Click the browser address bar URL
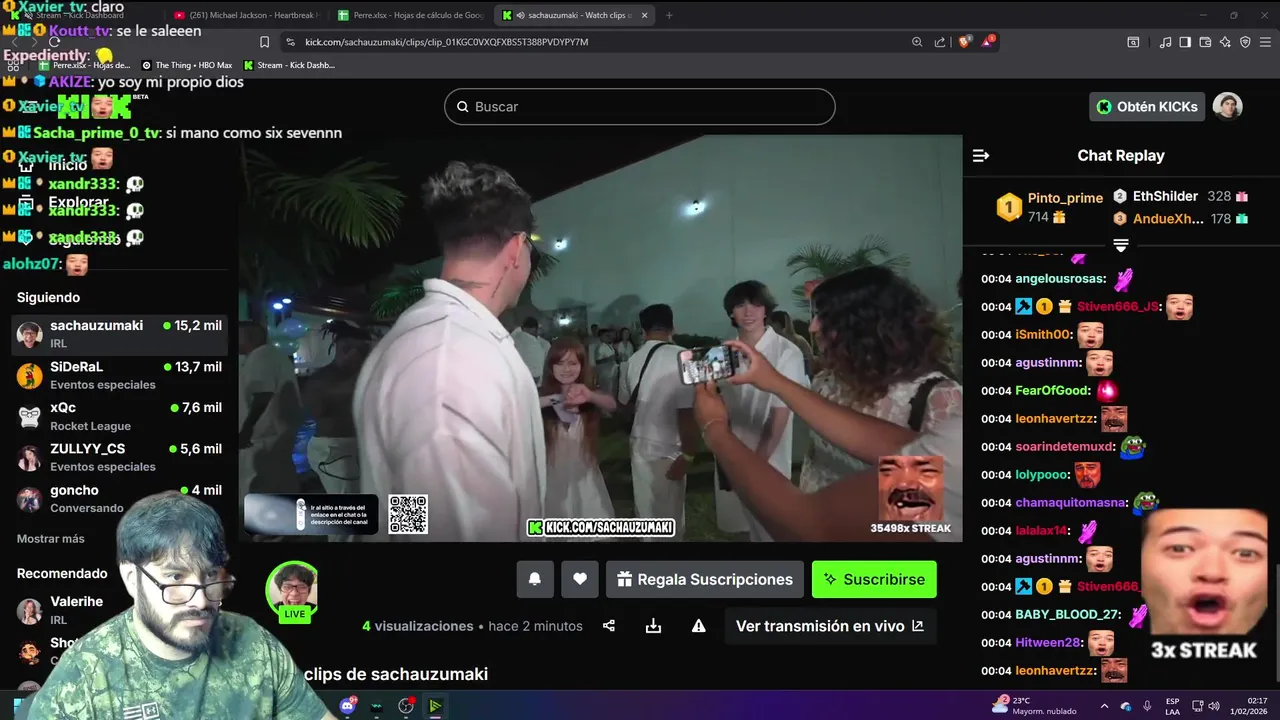 tap(446, 42)
